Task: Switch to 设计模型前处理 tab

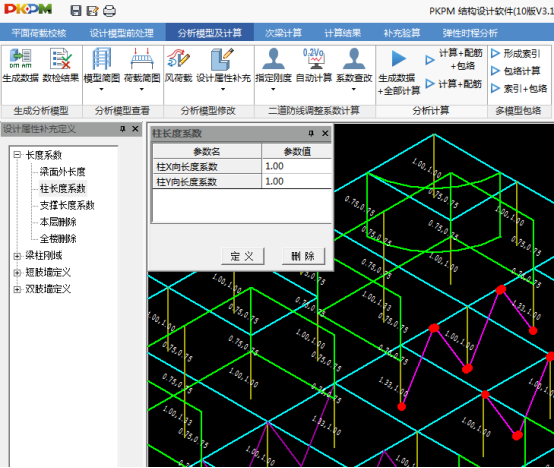Action: [x=122, y=33]
